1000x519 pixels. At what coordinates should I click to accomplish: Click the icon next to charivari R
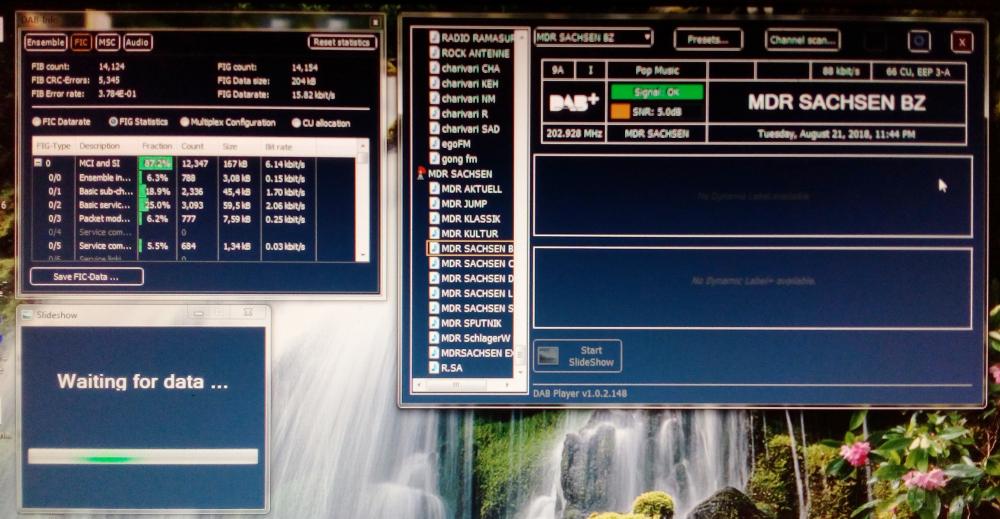click(434, 113)
